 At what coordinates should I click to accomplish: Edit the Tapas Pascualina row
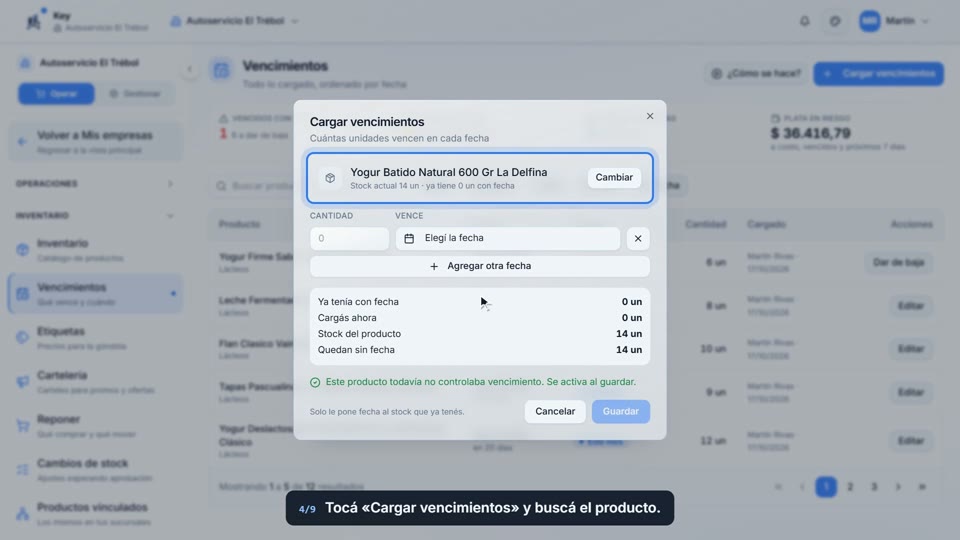click(910, 392)
